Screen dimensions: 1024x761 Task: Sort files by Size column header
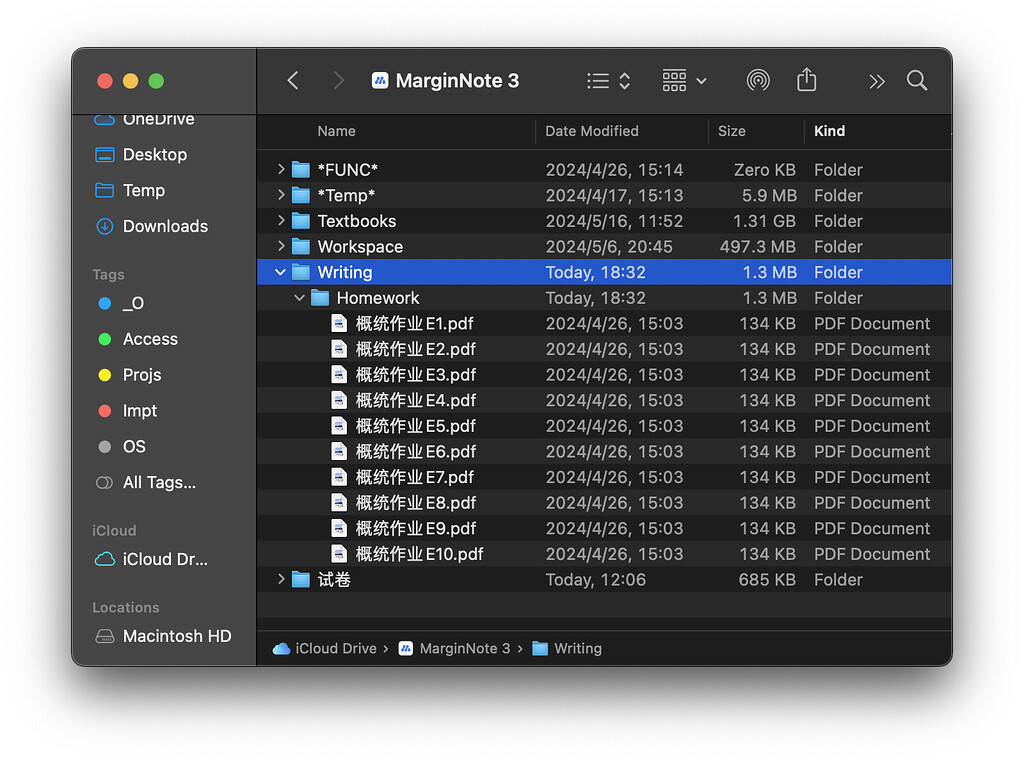coord(732,131)
